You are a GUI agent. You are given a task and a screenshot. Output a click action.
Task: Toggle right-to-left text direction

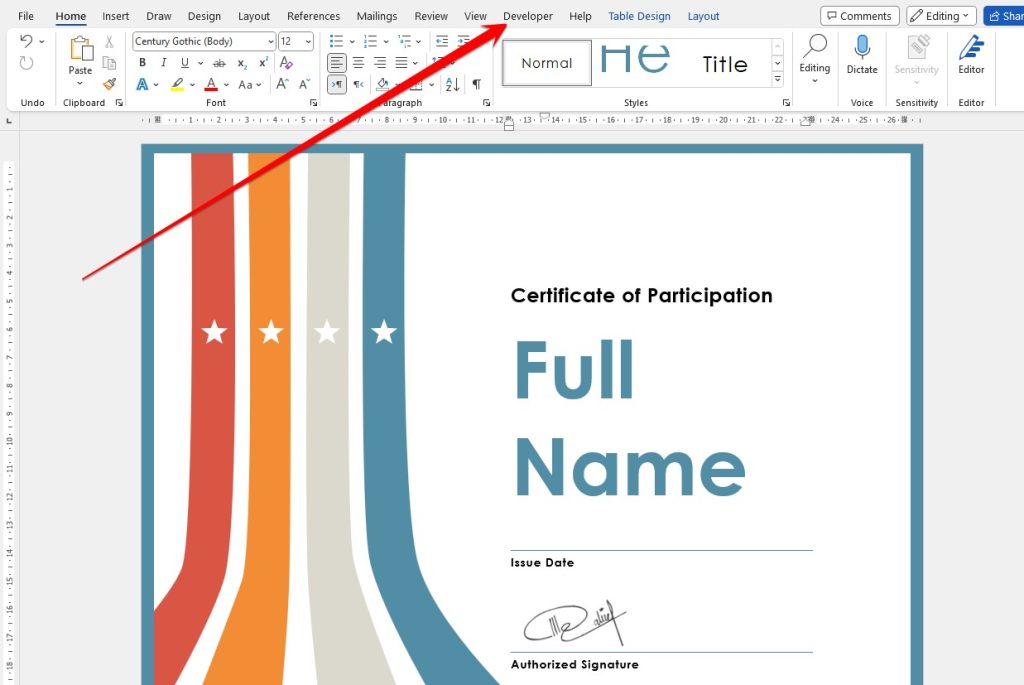359,84
